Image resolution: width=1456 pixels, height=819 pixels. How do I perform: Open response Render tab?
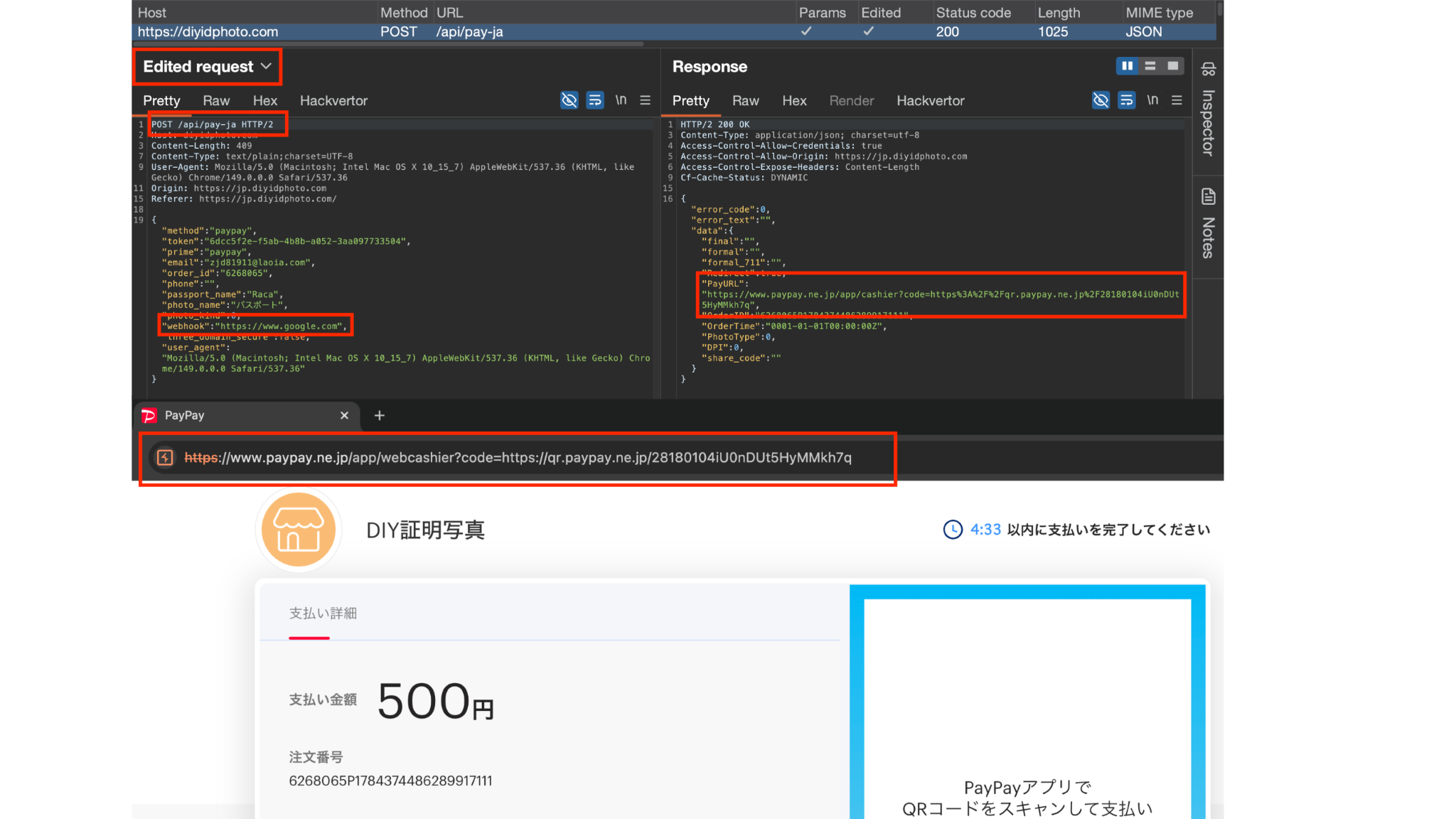851,100
